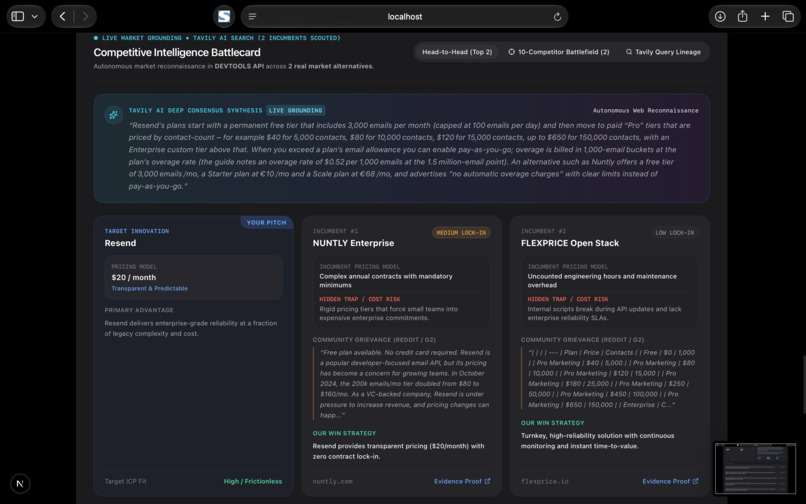
Task: Open the reader/page menu icon in address bar
Action: click(252, 16)
